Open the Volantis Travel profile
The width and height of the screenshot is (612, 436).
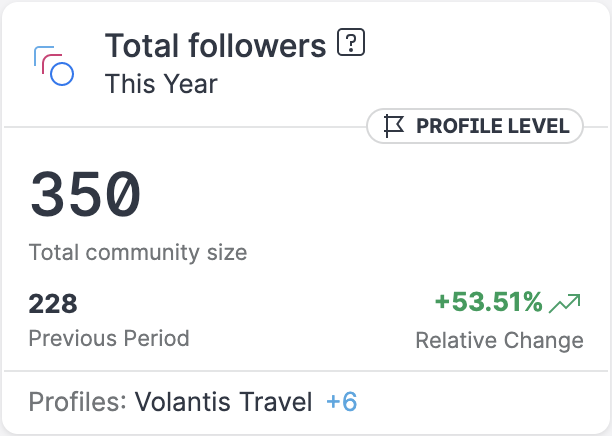[x=223, y=402]
